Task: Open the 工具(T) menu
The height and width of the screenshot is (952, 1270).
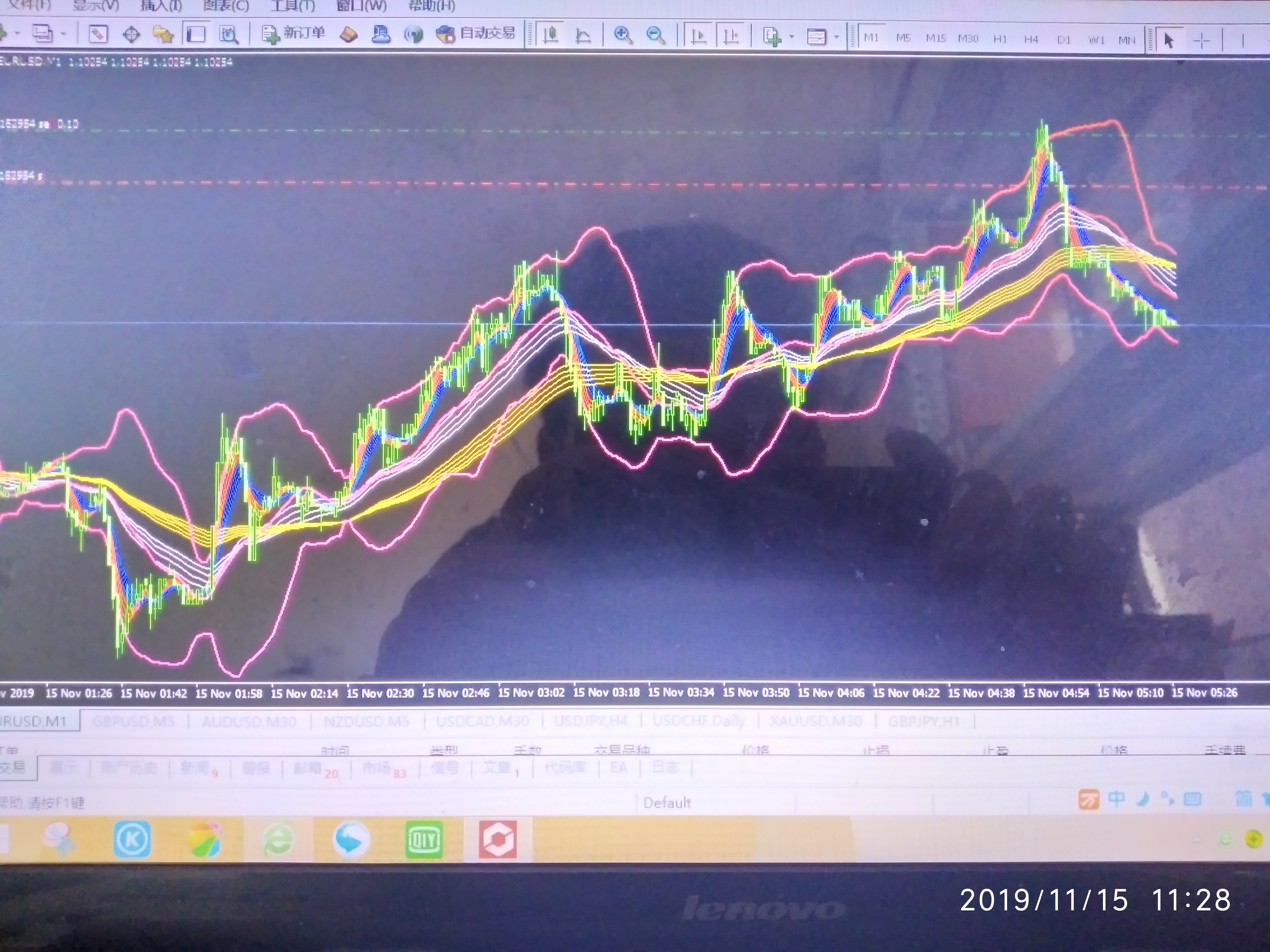Action: (x=292, y=6)
